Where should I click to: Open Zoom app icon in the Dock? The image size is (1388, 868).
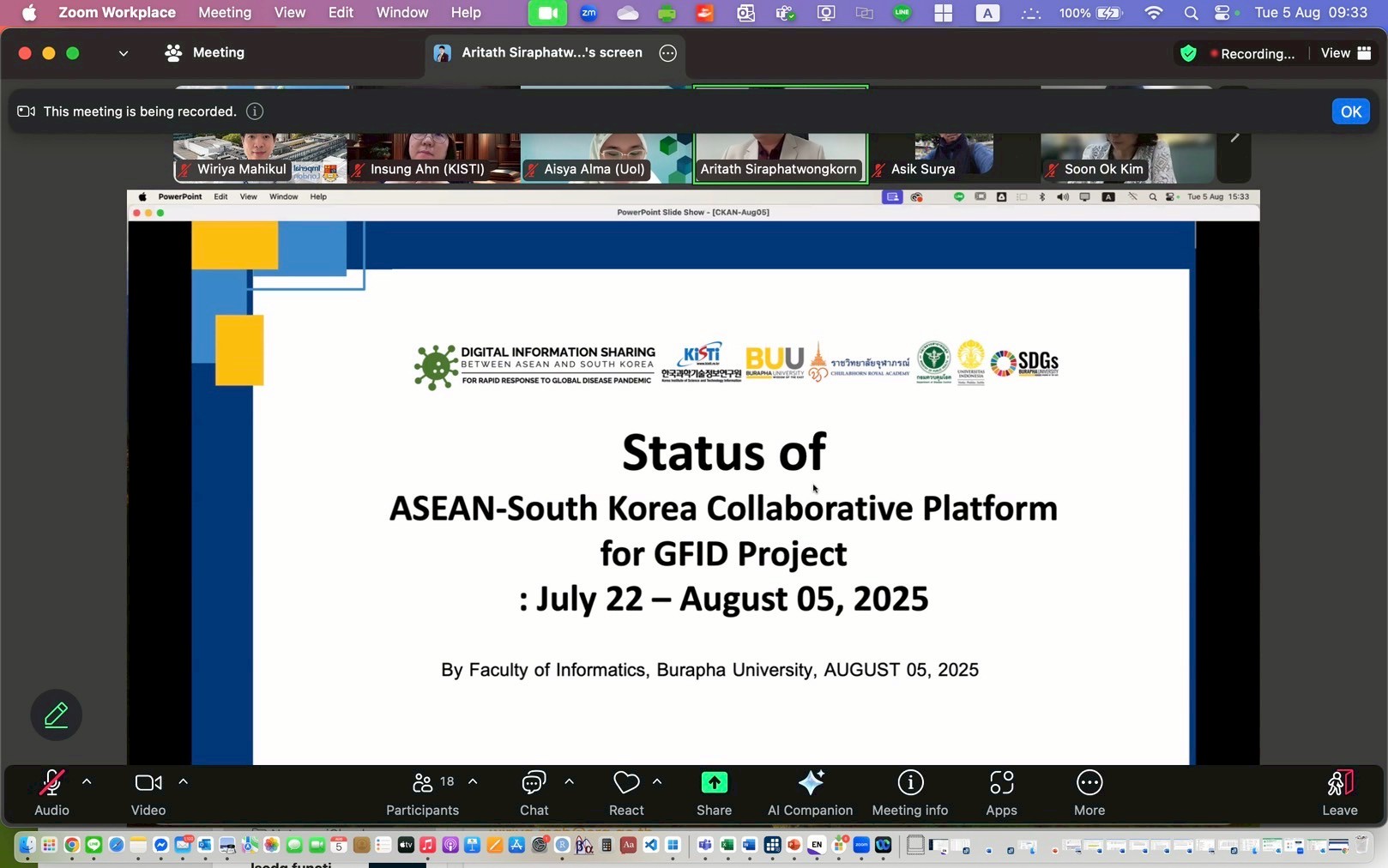pos(861,846)
